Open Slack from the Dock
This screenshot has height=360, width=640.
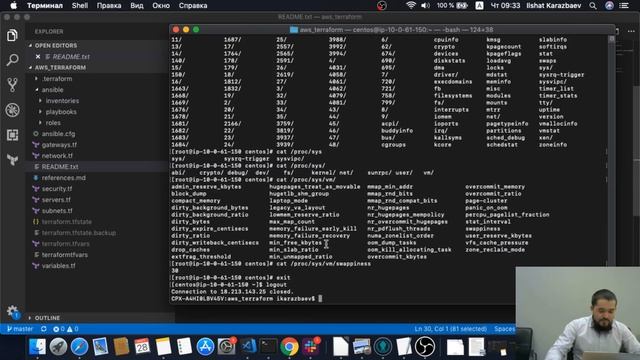pos(311,347)
